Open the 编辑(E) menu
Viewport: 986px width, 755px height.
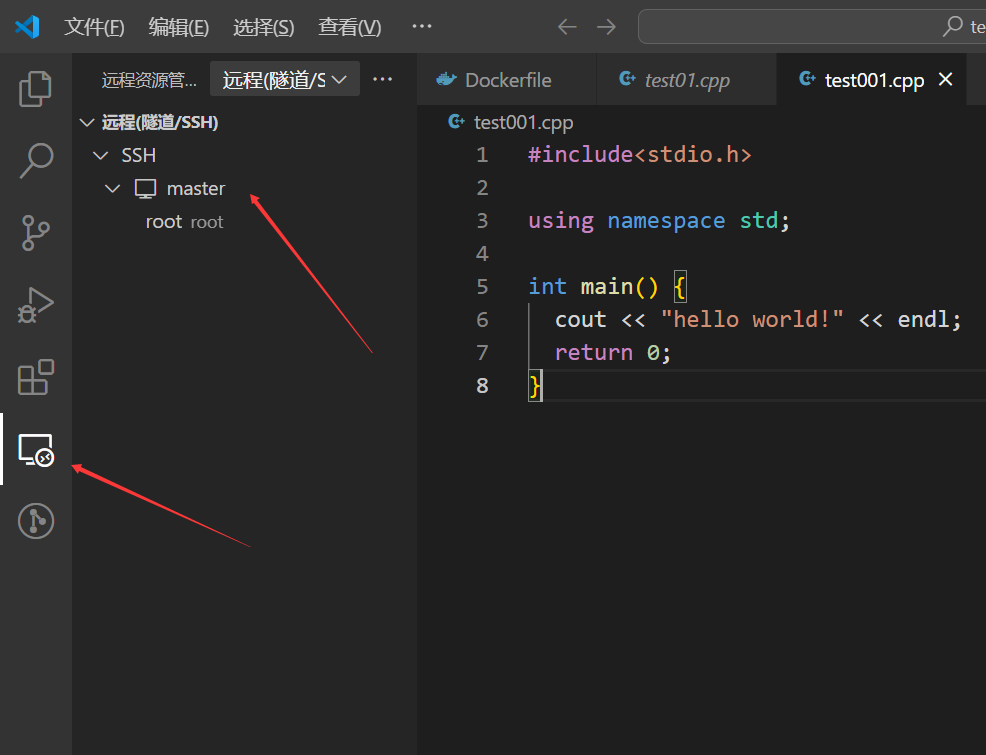pyautogui.click(x=179, y=27)
